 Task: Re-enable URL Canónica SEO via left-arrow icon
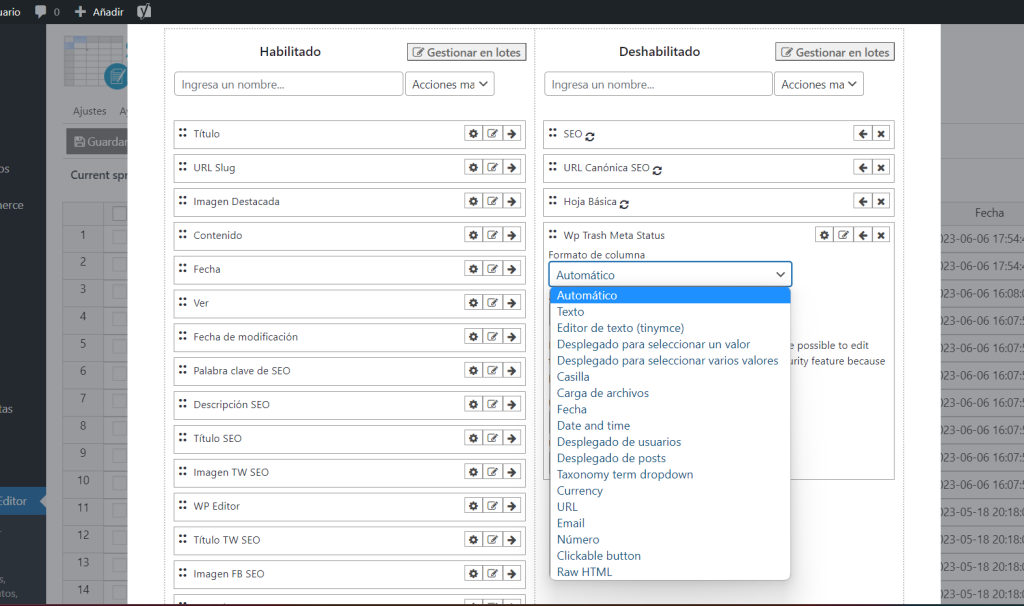tap(862, 168)
